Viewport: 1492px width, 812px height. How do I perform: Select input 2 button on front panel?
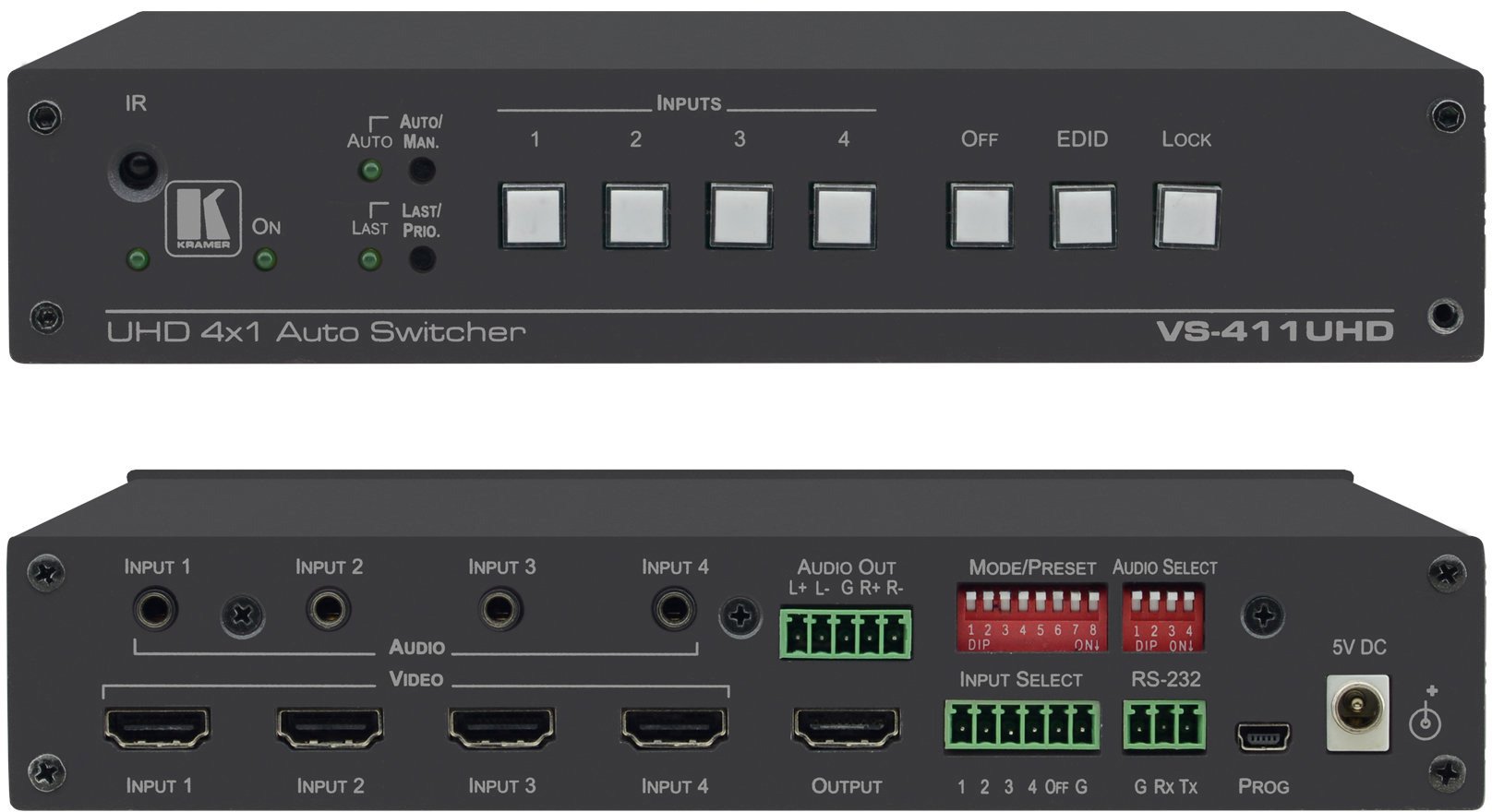click(636, 216)
